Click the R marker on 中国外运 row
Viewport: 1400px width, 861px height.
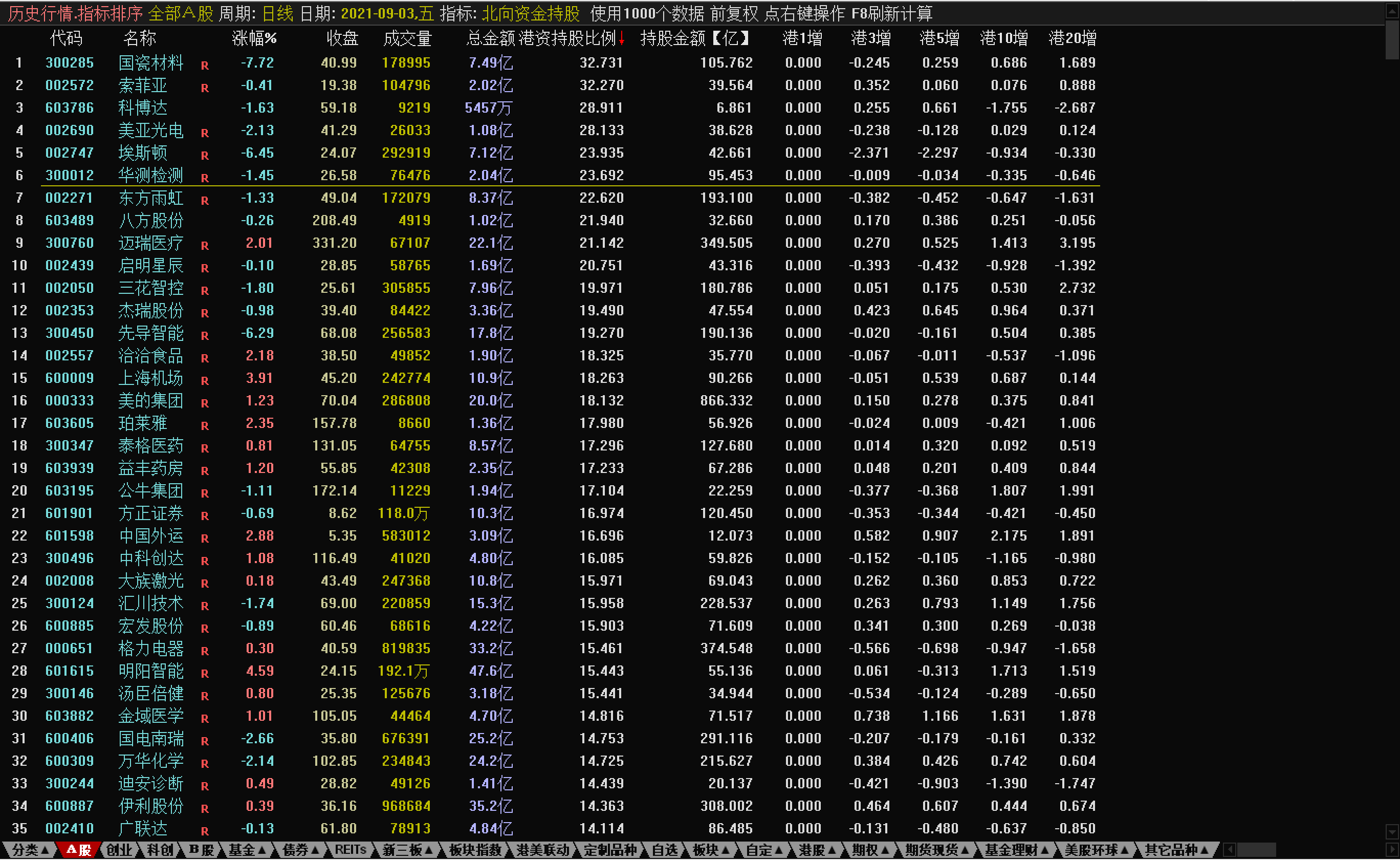point(205,539)
